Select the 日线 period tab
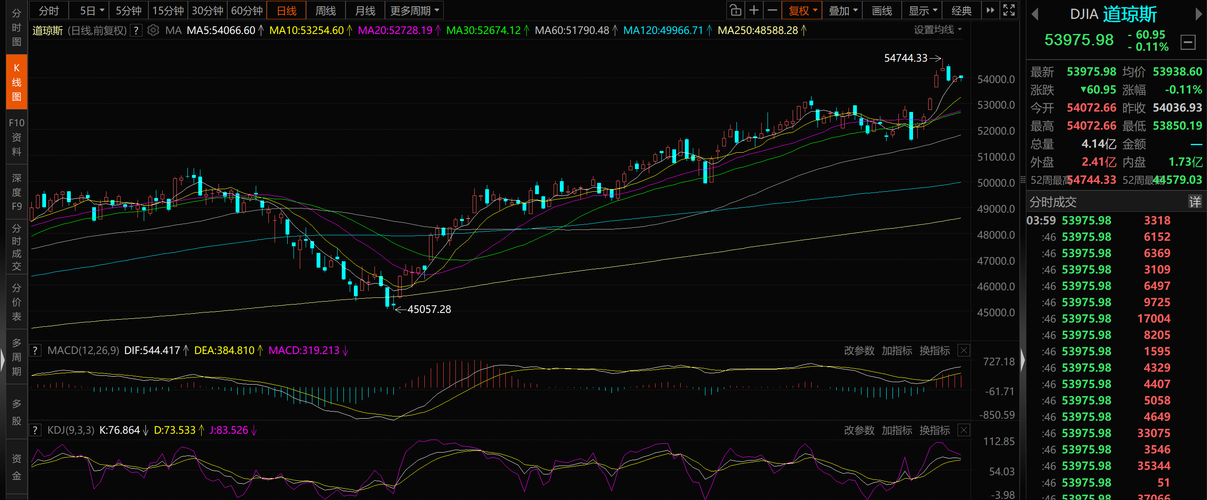The image size is (1207, 500). click(x=287, y=10)
